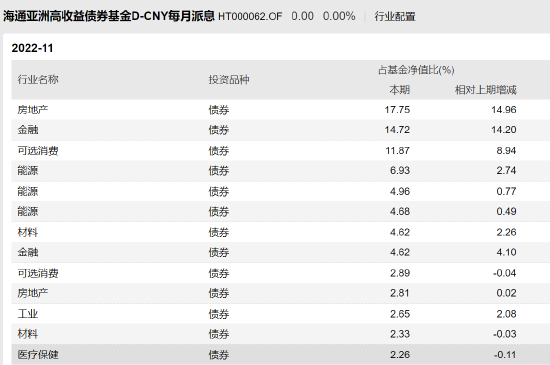This screenshot has height=365, width=550.
Task: Click the 0.02 change value
Action: tap(506, 293)
